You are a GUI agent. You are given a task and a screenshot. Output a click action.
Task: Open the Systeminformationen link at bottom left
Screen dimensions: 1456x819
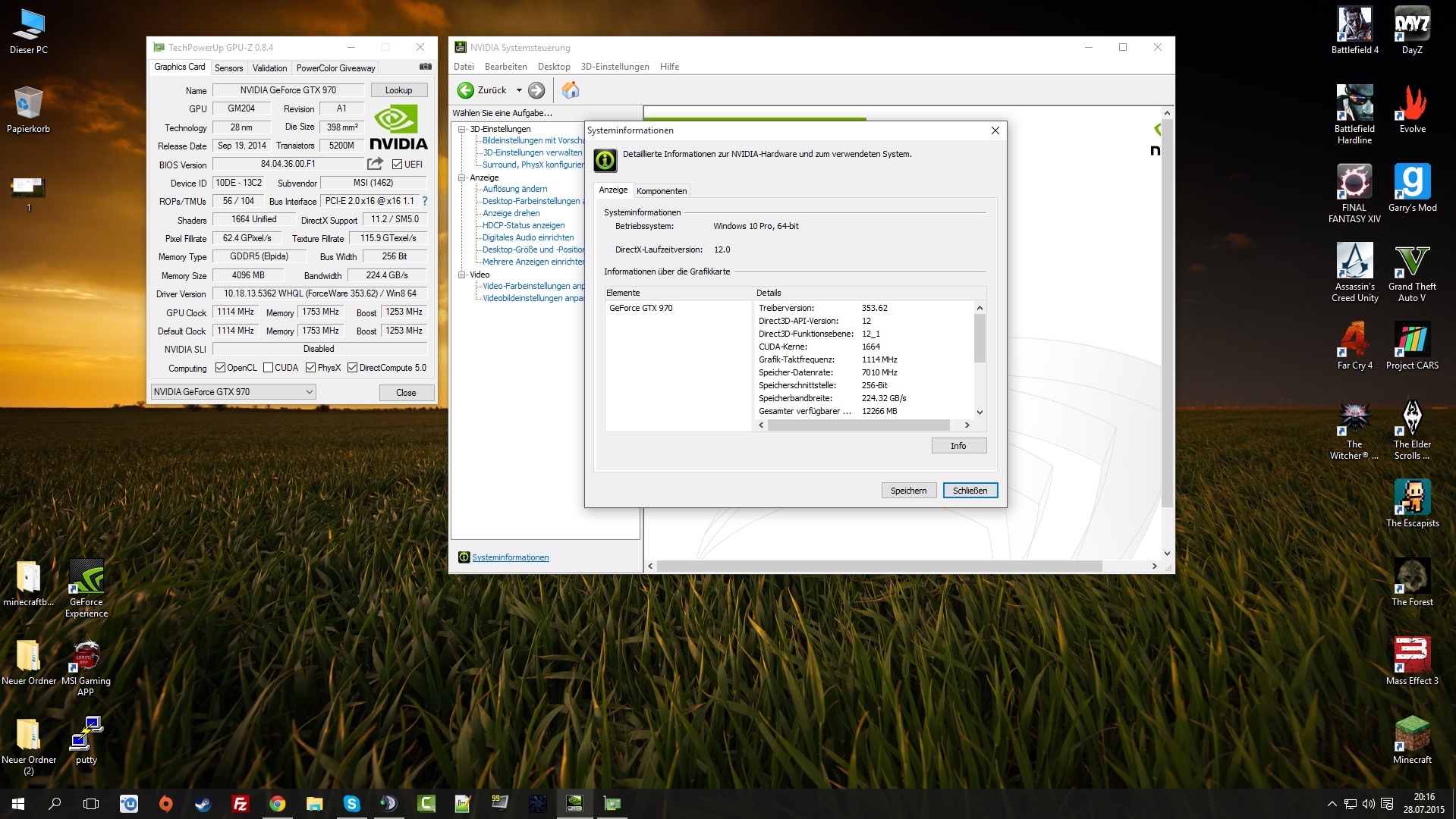tap(510, 557)
